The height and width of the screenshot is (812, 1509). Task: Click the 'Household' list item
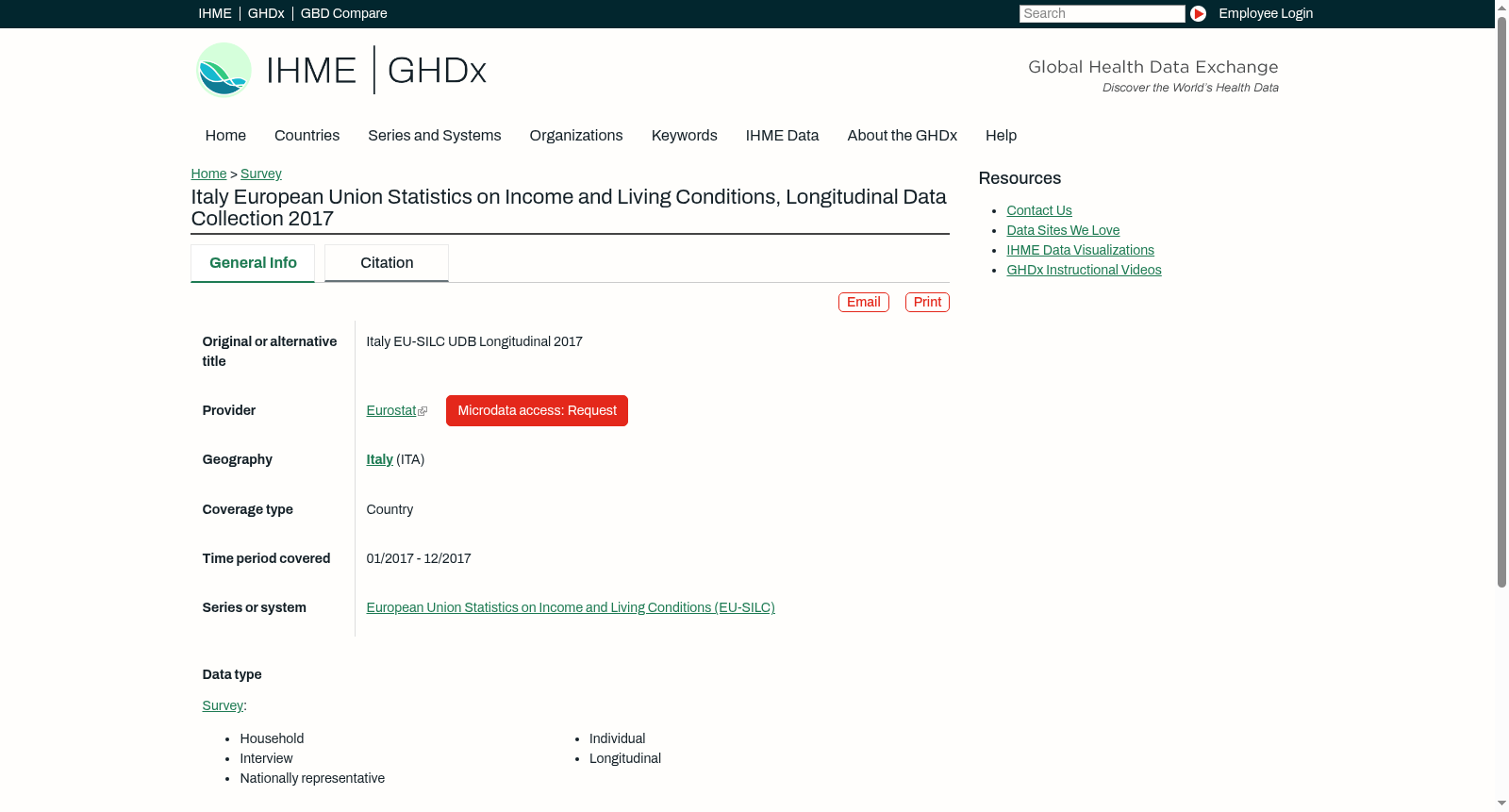[x=272, y=738]
